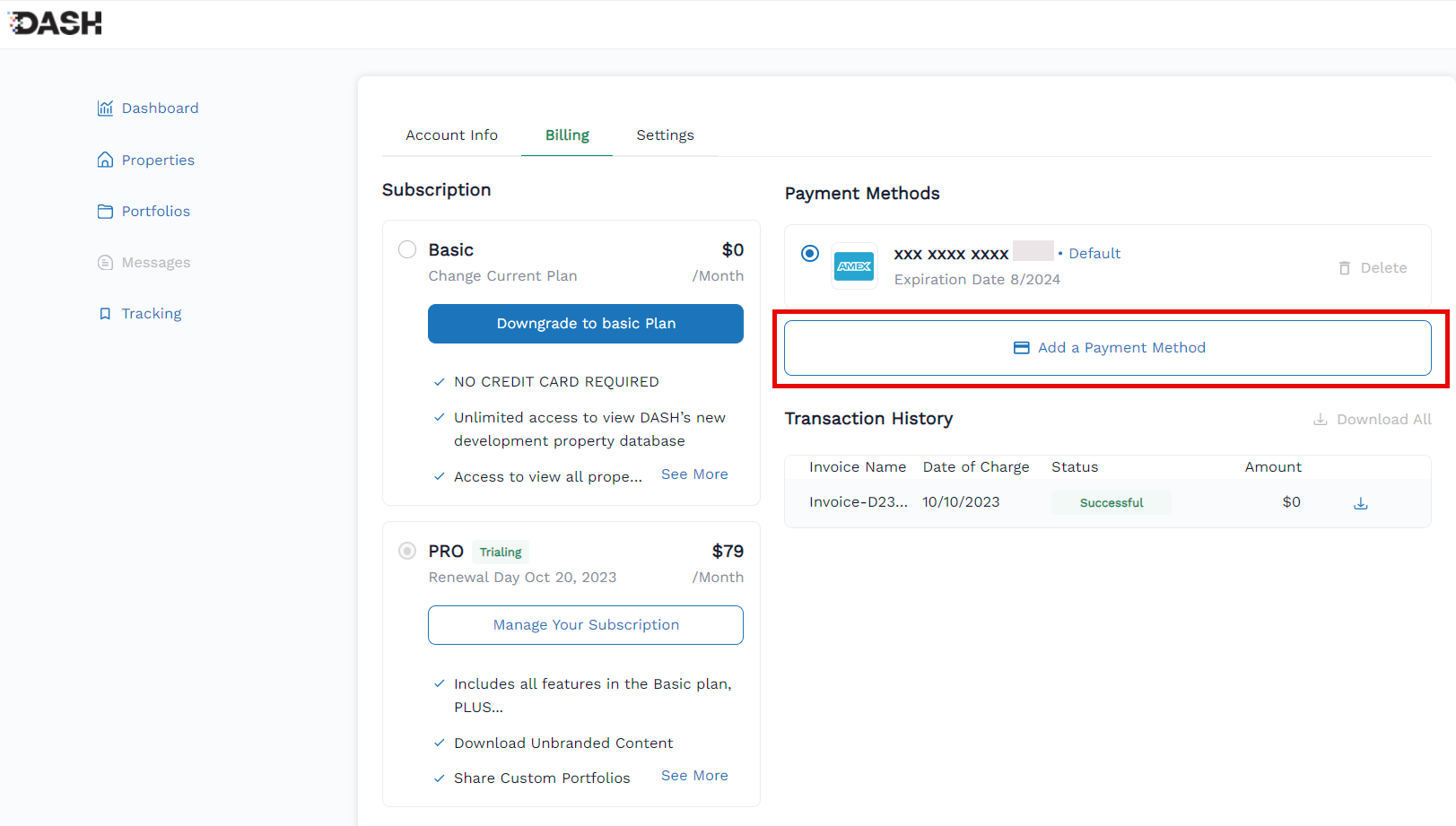Click Manage Your Subscription button
The height and width of the screenshot is (826, 1456).
click(586, 625)
